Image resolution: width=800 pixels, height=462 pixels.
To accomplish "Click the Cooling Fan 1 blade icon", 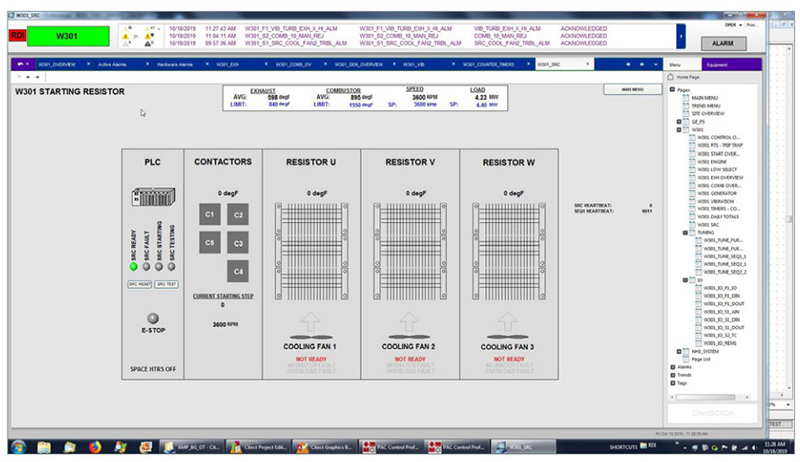I will (x=311, y=337).
